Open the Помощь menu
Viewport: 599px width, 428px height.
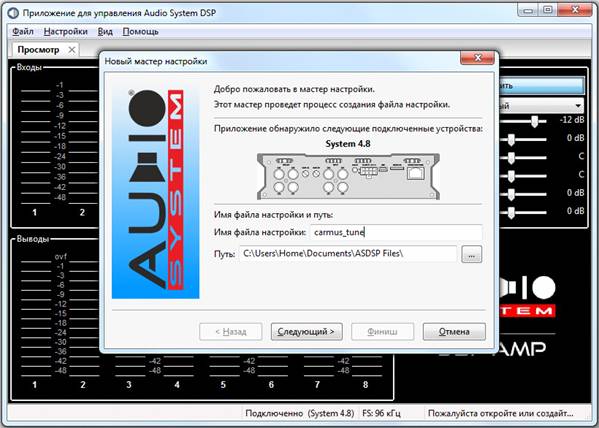[x=141, y=32]
